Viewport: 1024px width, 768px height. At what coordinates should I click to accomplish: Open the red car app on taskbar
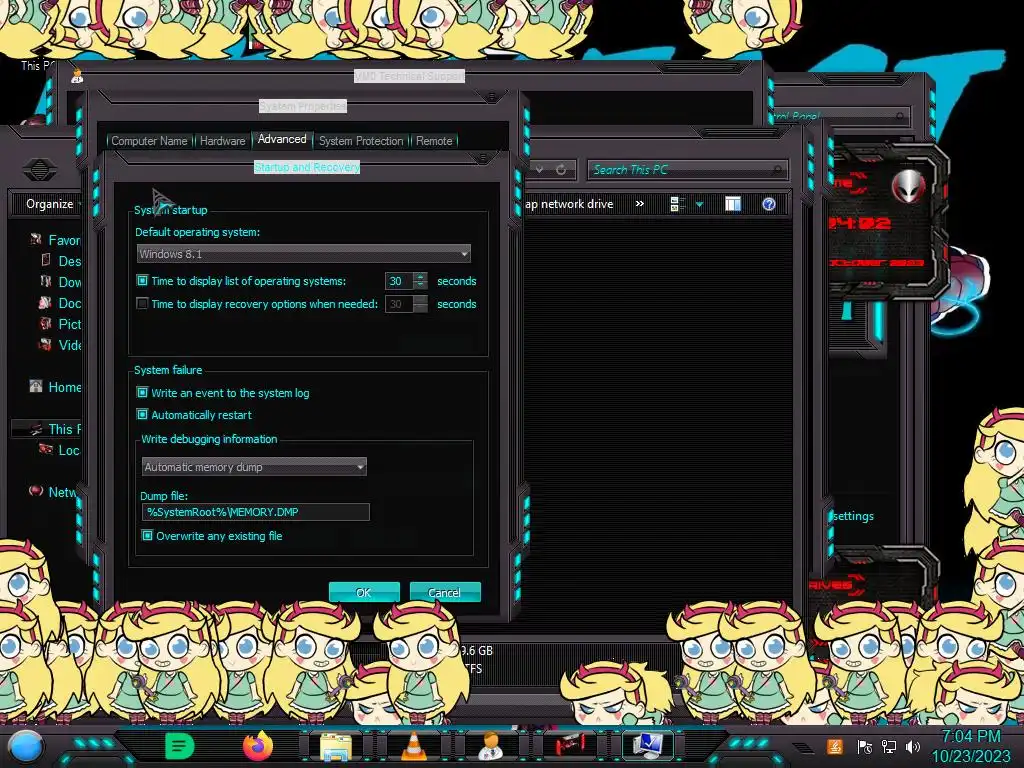click(570, 744)
